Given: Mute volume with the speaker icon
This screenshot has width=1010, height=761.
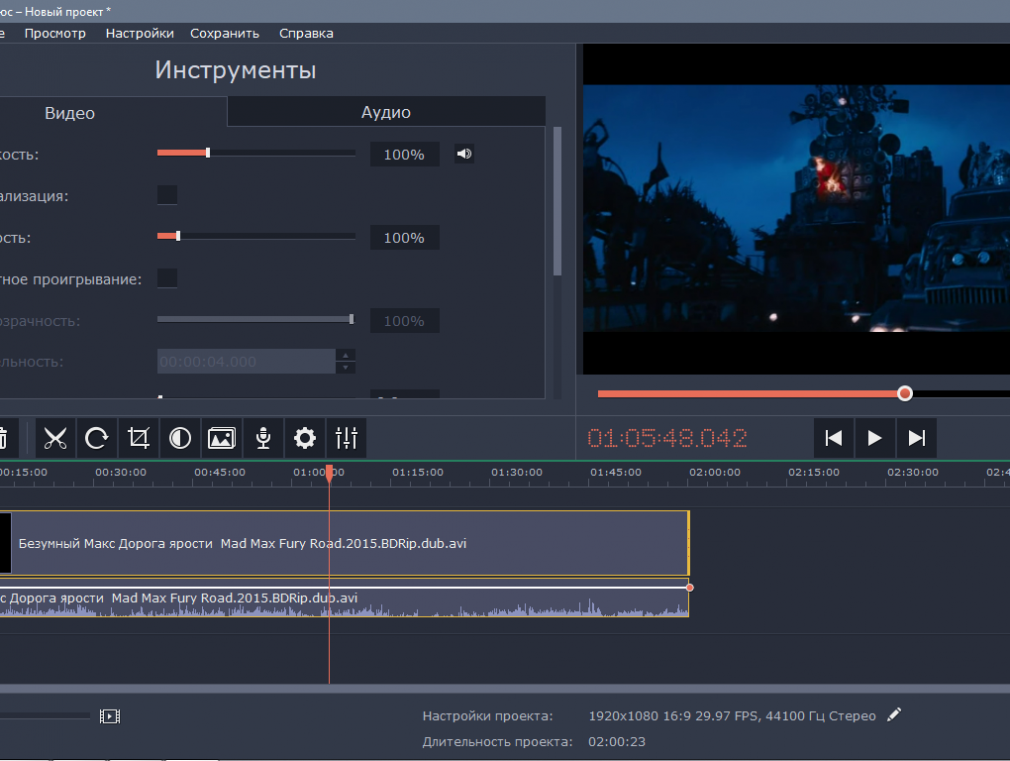Looking at the screenshot, I should pos(464,153).
